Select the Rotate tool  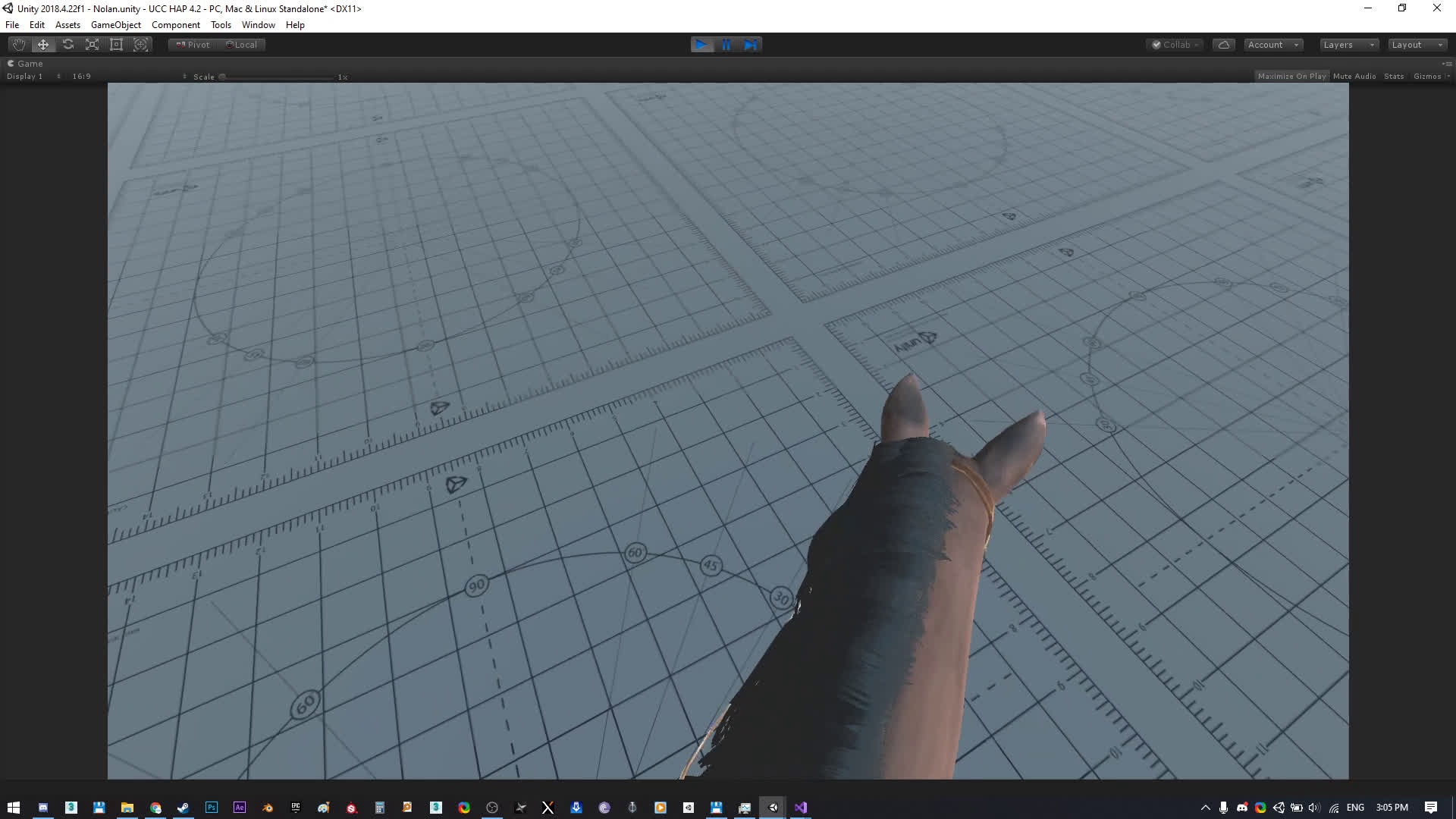coord(68,45)
